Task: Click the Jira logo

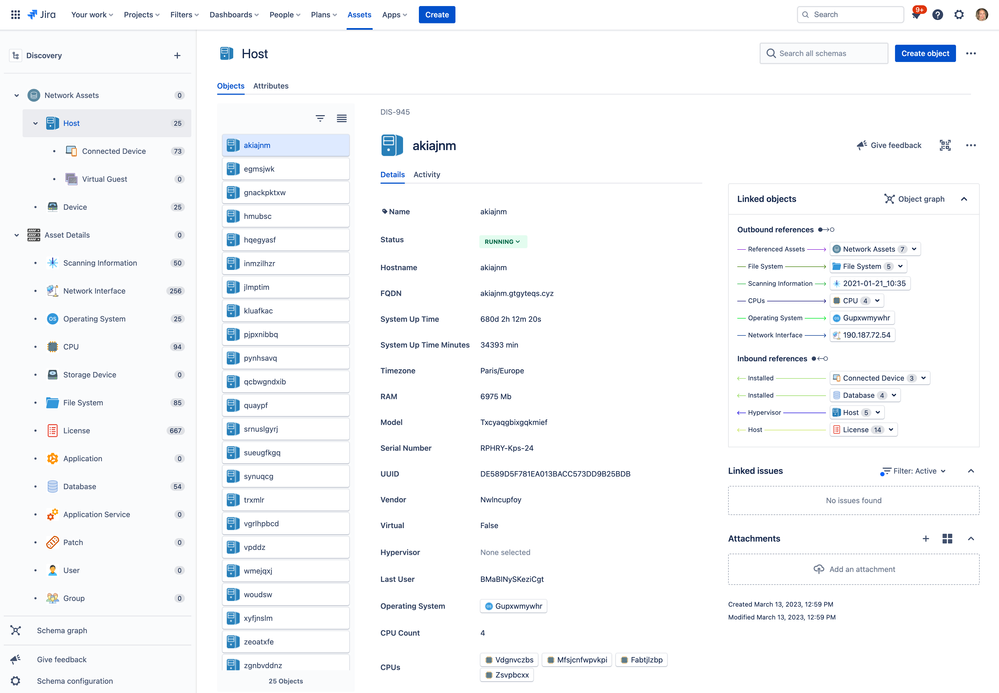Action: [41, 14]
